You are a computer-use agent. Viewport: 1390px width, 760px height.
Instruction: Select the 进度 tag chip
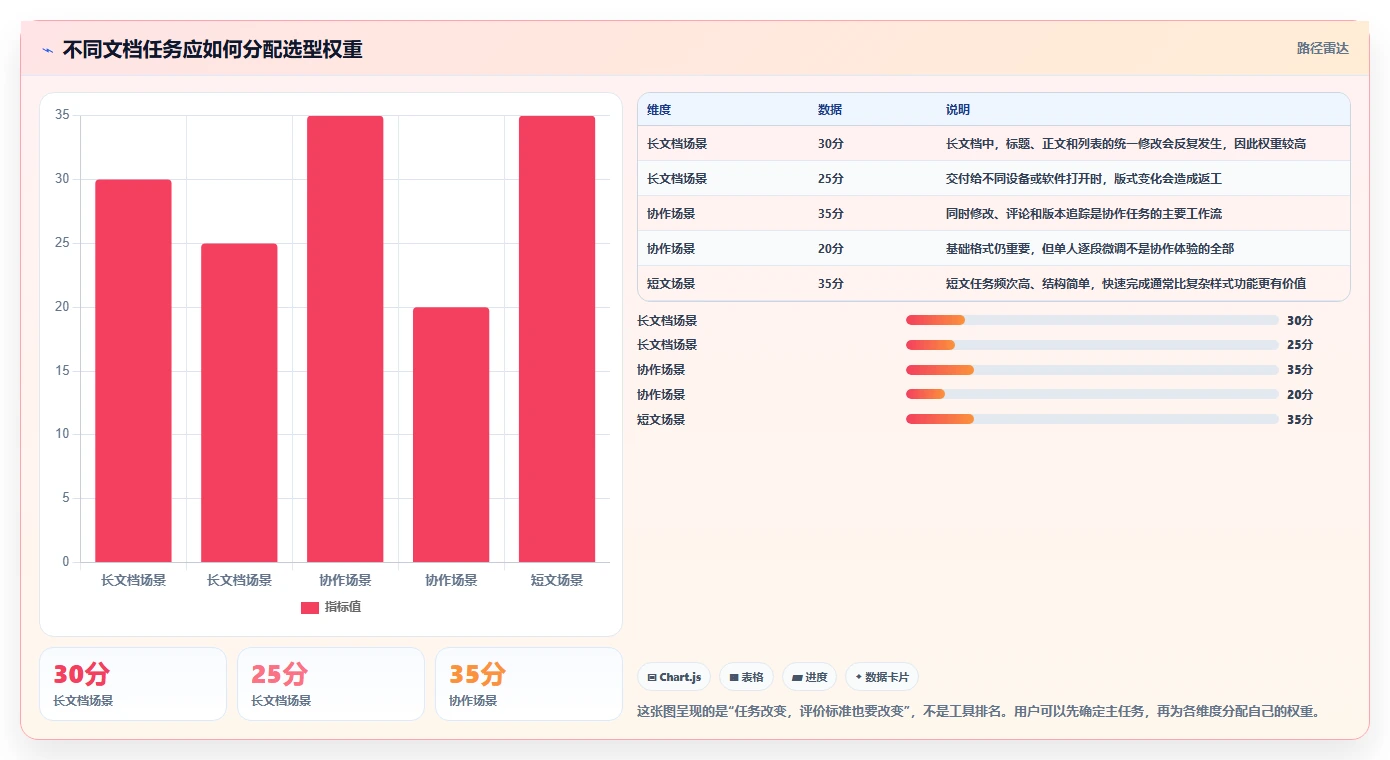click(x=809, y=677)
